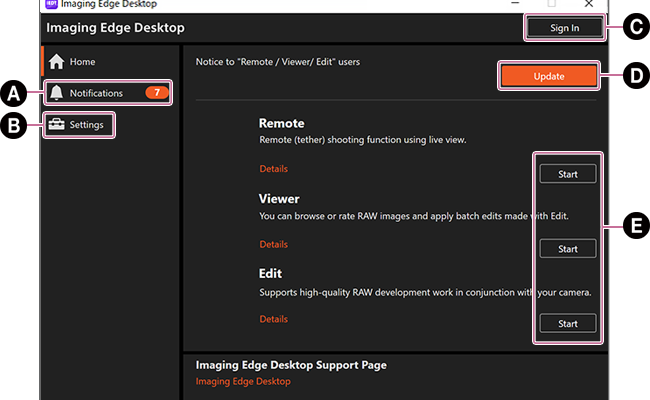This screenshot has width=650, height=400.
Task: Start the Viewer application
Action: (568, 249)
